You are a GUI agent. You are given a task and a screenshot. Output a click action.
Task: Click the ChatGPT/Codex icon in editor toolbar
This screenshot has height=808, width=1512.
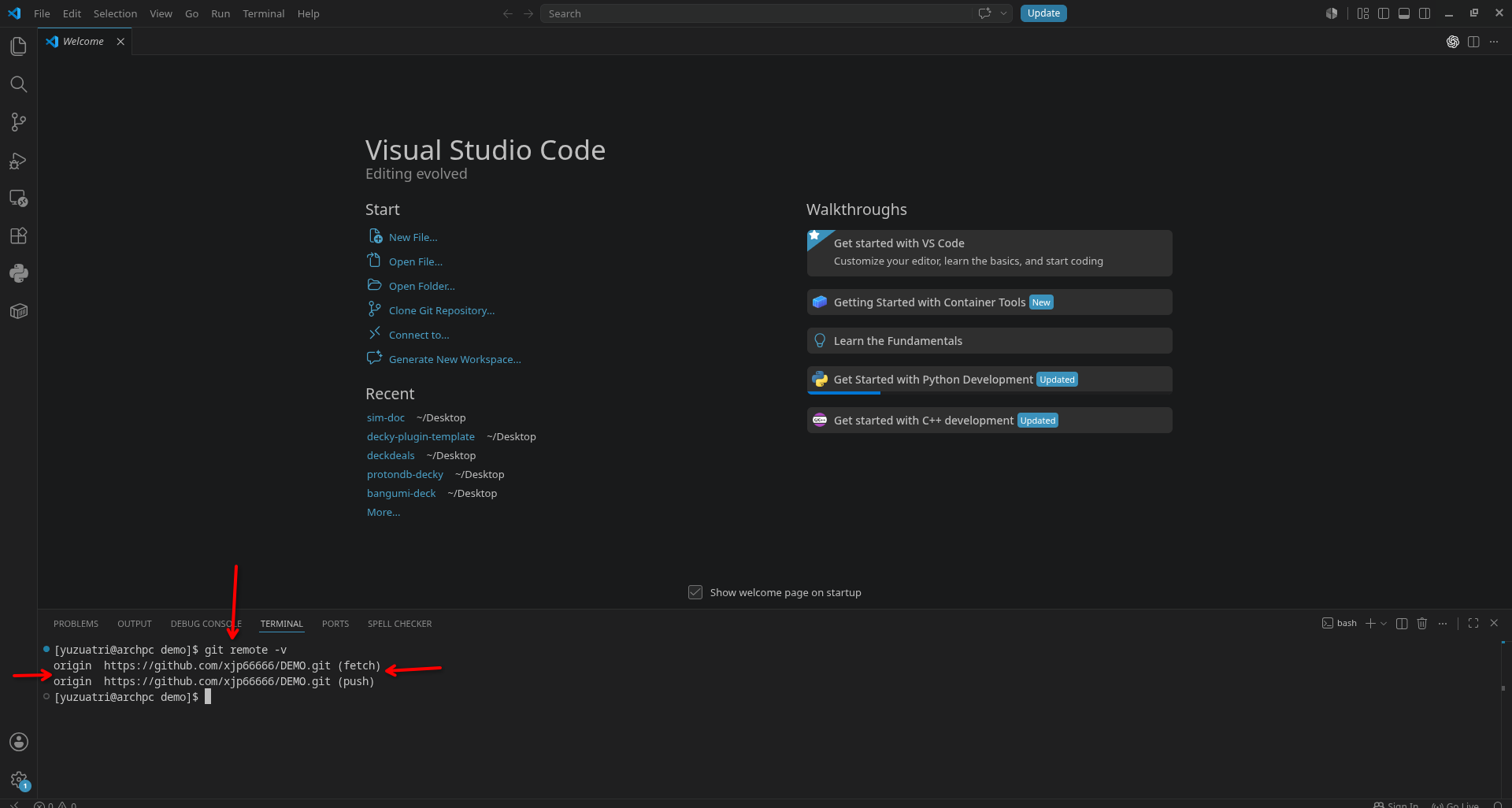(x=1453, y=42)
